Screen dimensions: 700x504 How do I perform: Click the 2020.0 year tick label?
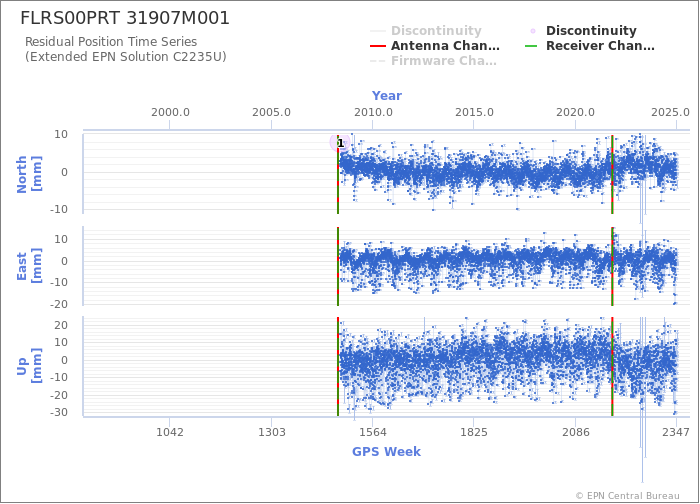point(575,112)
